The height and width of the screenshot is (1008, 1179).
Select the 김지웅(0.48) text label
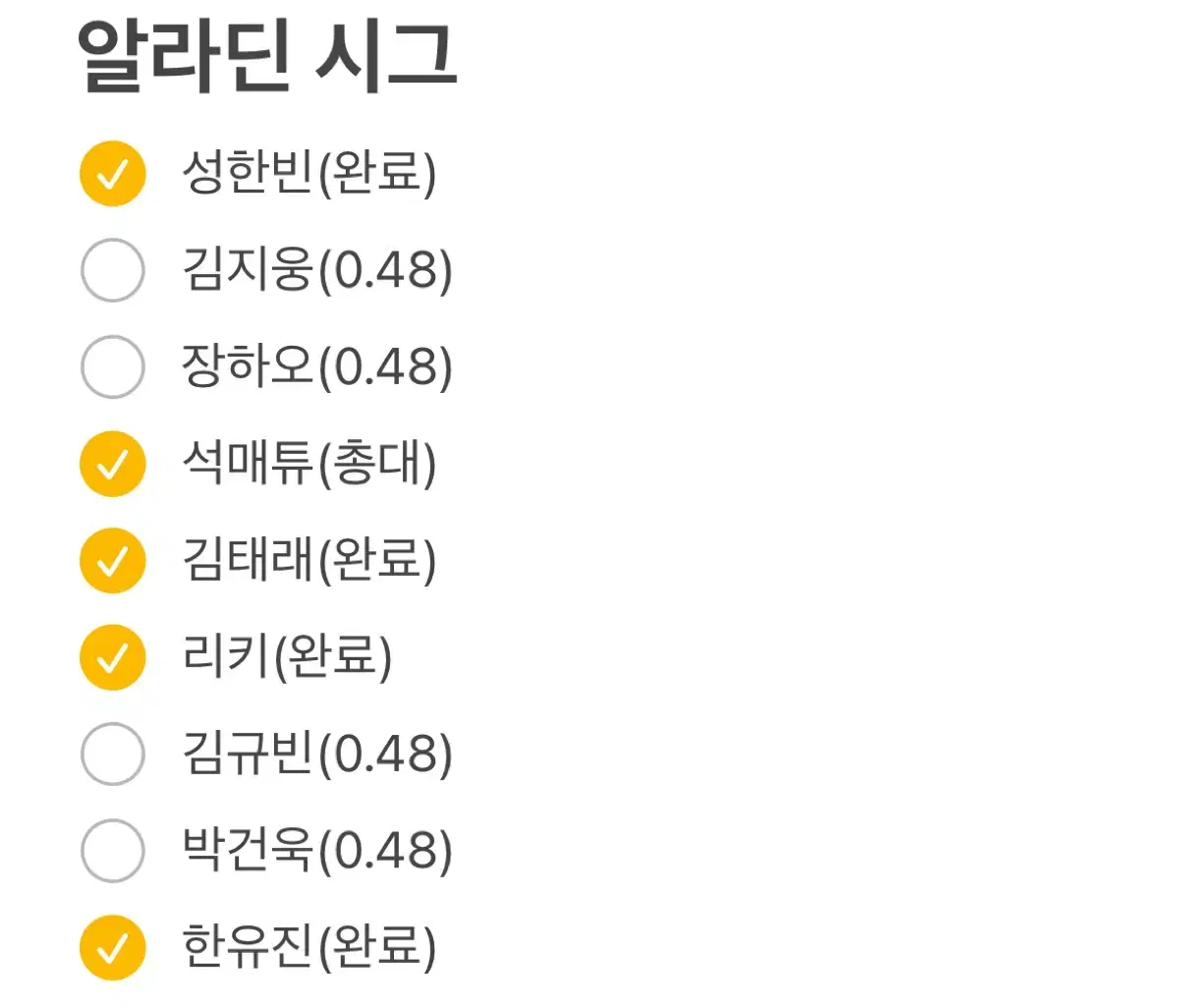(x=317, y=269)
